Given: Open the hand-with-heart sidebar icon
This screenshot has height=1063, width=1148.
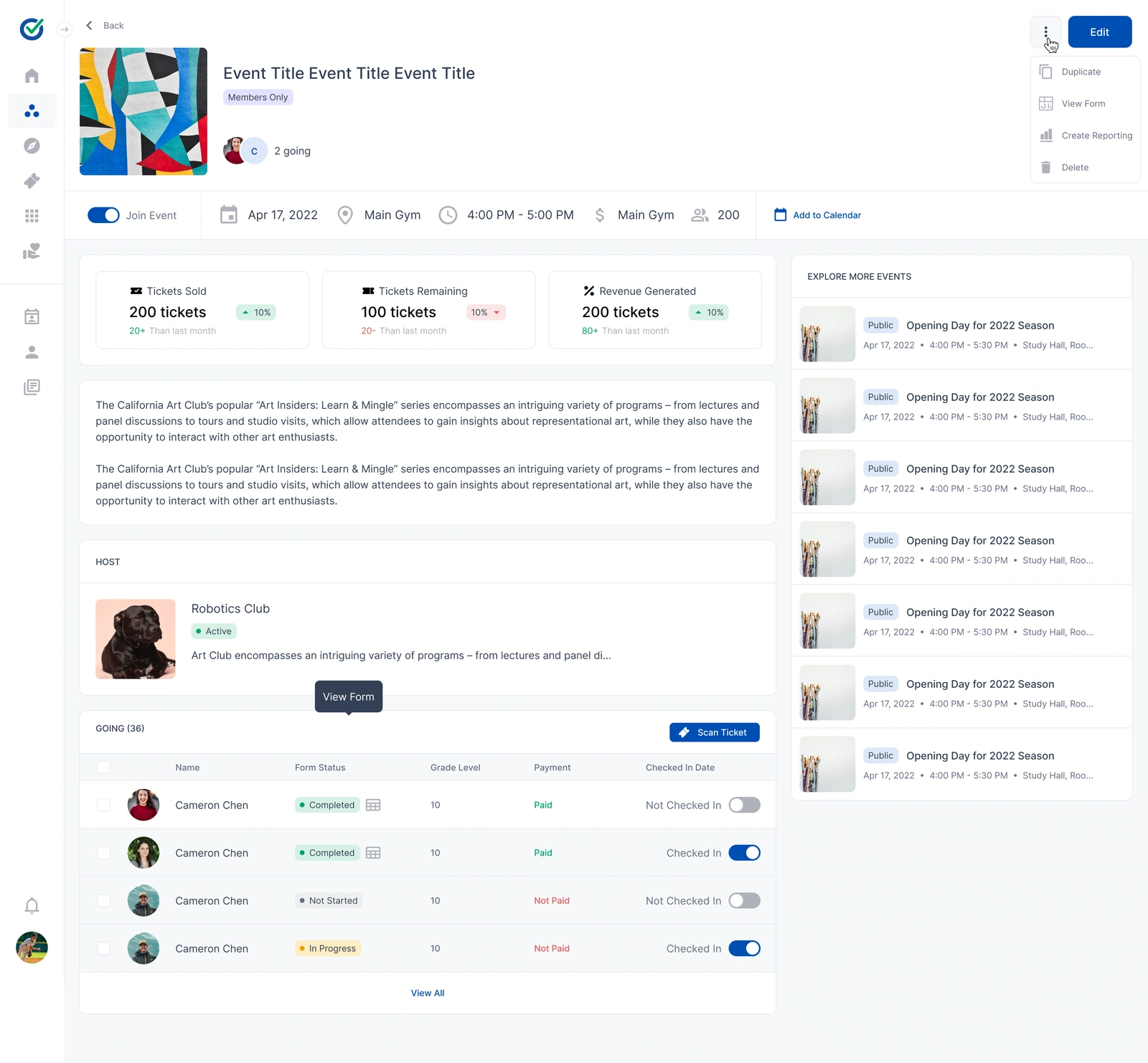Looking at the screenshot, I should [x=32, y=251].
